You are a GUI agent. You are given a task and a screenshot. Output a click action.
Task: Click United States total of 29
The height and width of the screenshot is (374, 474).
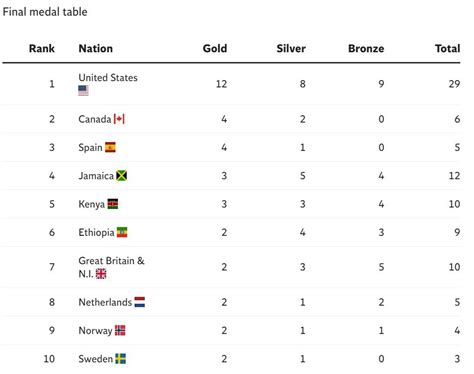(454, 84)
